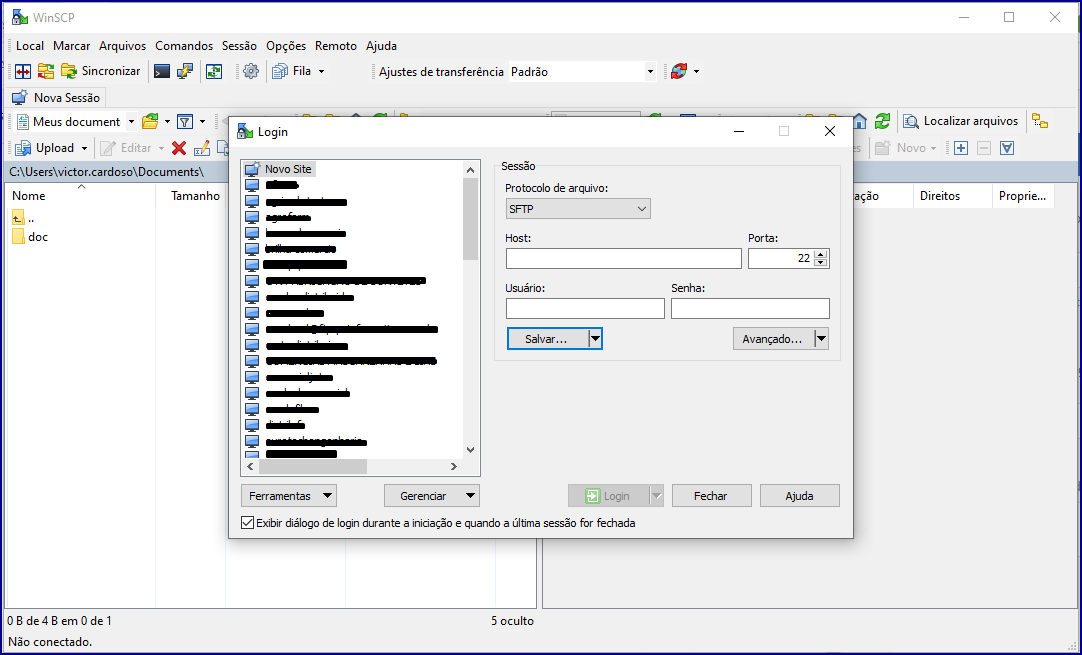Click the blue plus select files icon
The height and width of the screenshot is (655, 1082).
coord(961,148)
